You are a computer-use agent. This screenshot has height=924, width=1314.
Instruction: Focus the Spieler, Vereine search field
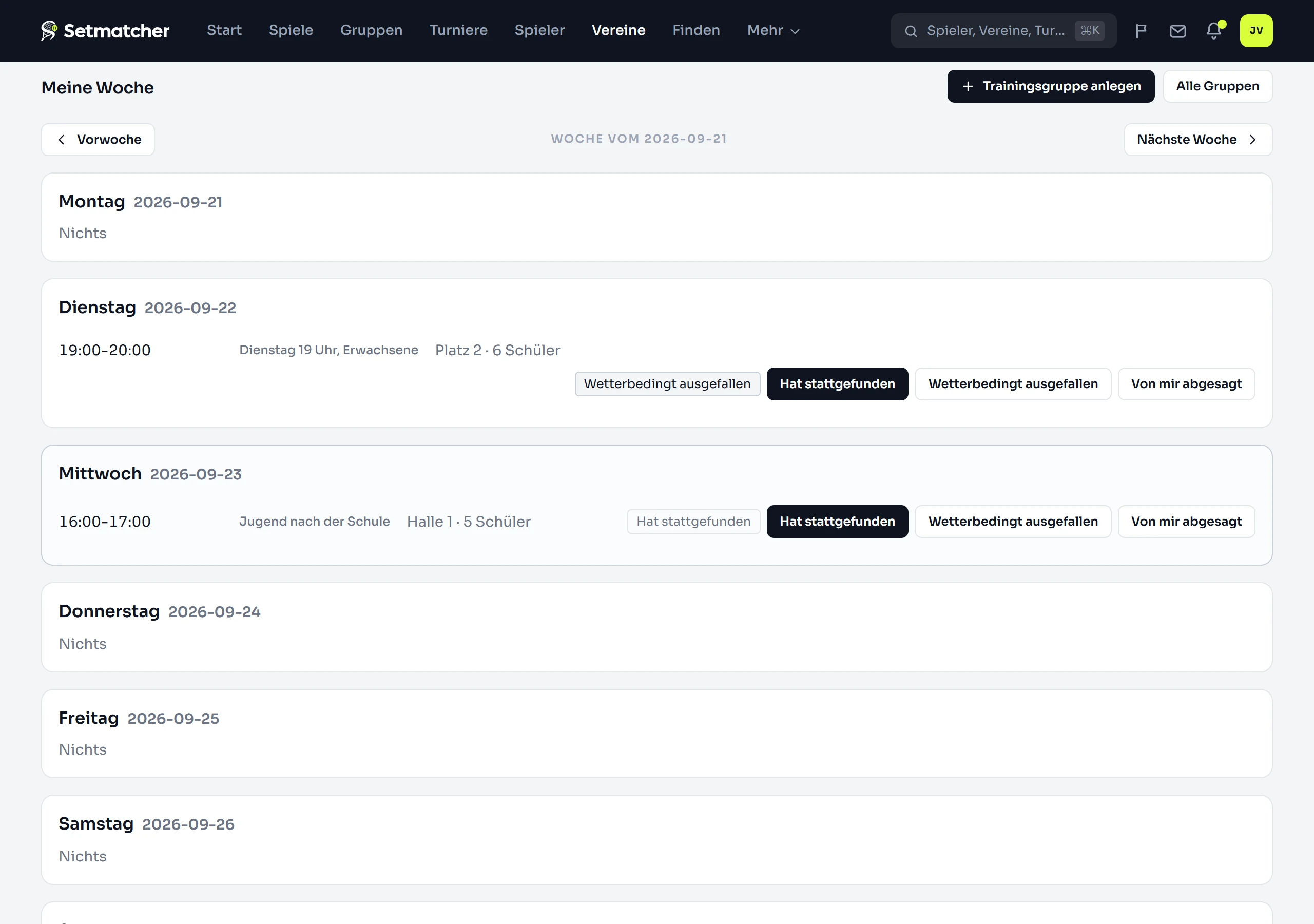pos(1003,31)
